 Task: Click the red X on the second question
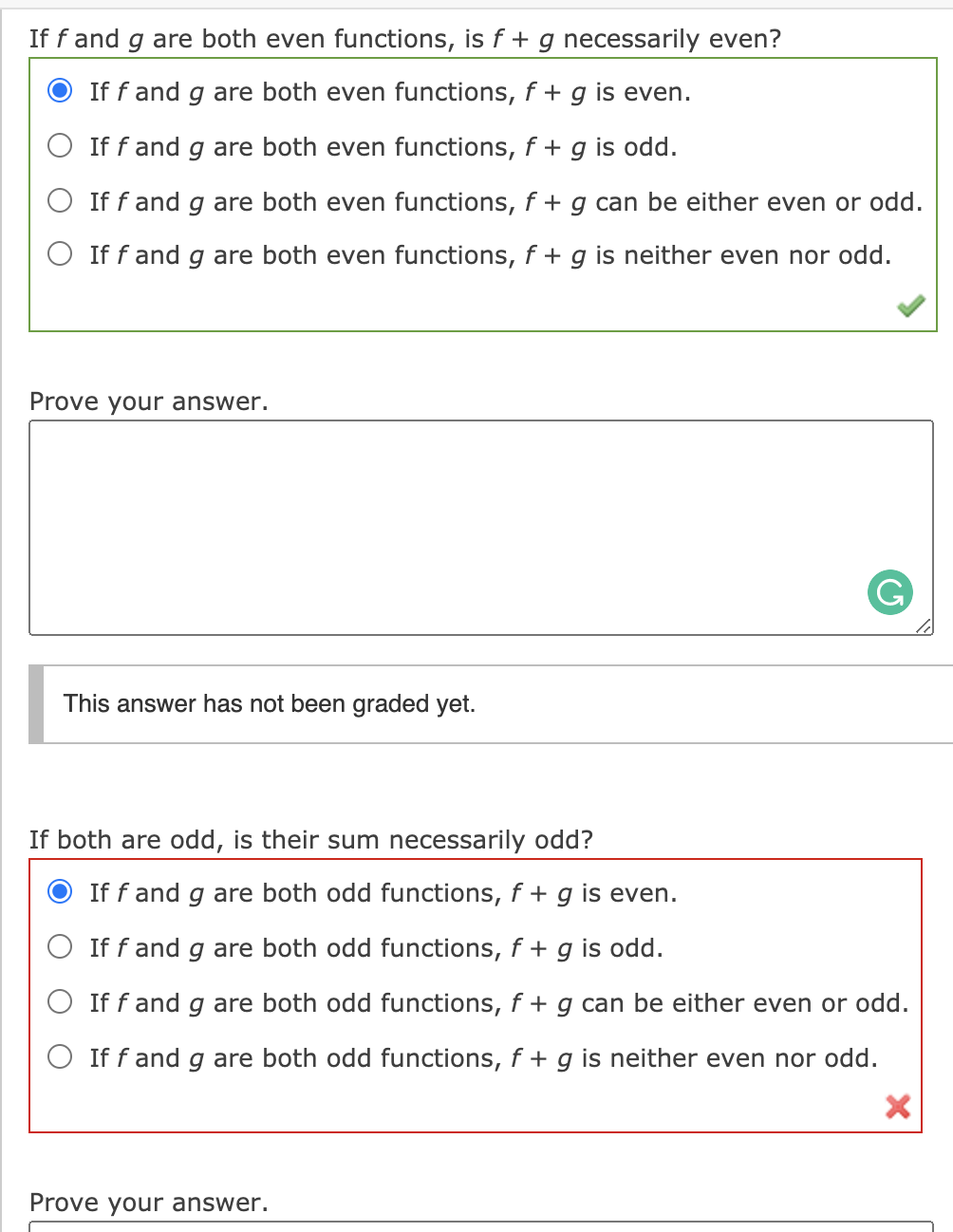pyautogui.click(x=897, y=1107)
